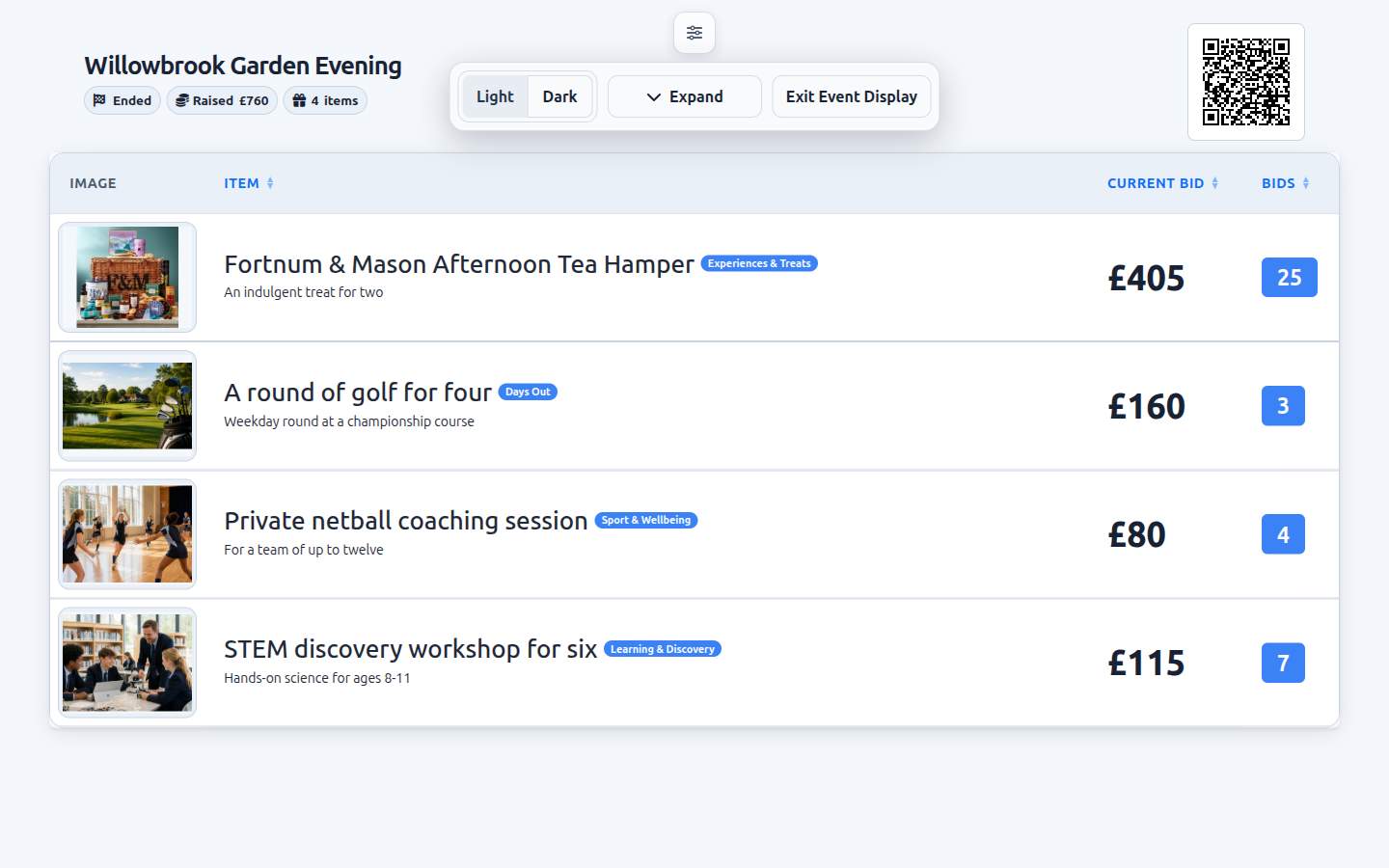Click the Learning & Discovery category tag

coord(663,649)
